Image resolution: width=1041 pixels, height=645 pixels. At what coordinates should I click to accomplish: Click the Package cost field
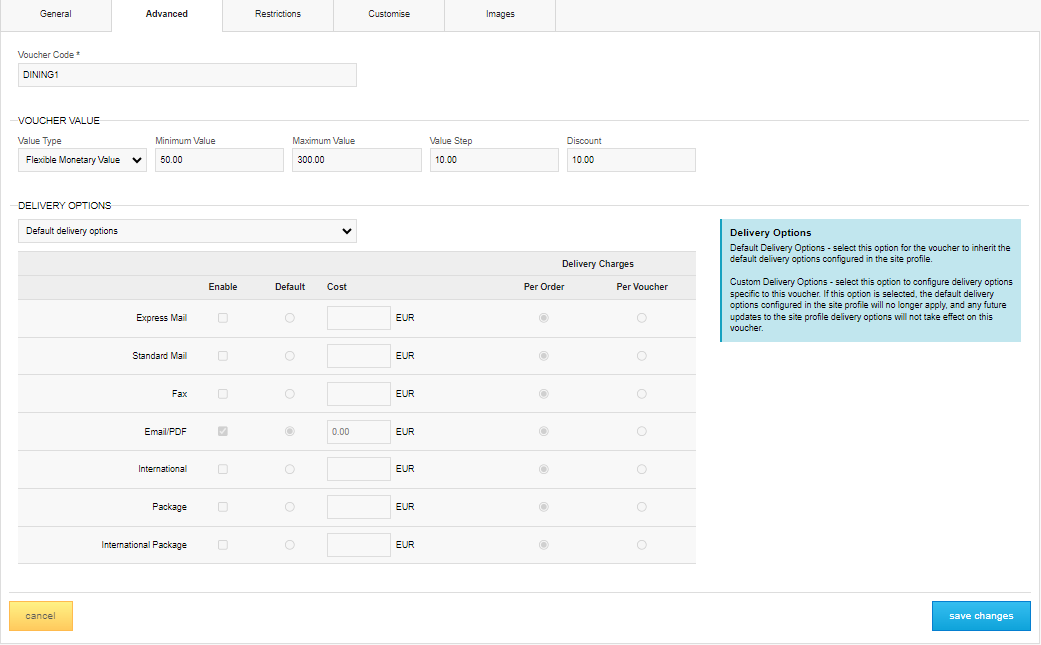359,507
